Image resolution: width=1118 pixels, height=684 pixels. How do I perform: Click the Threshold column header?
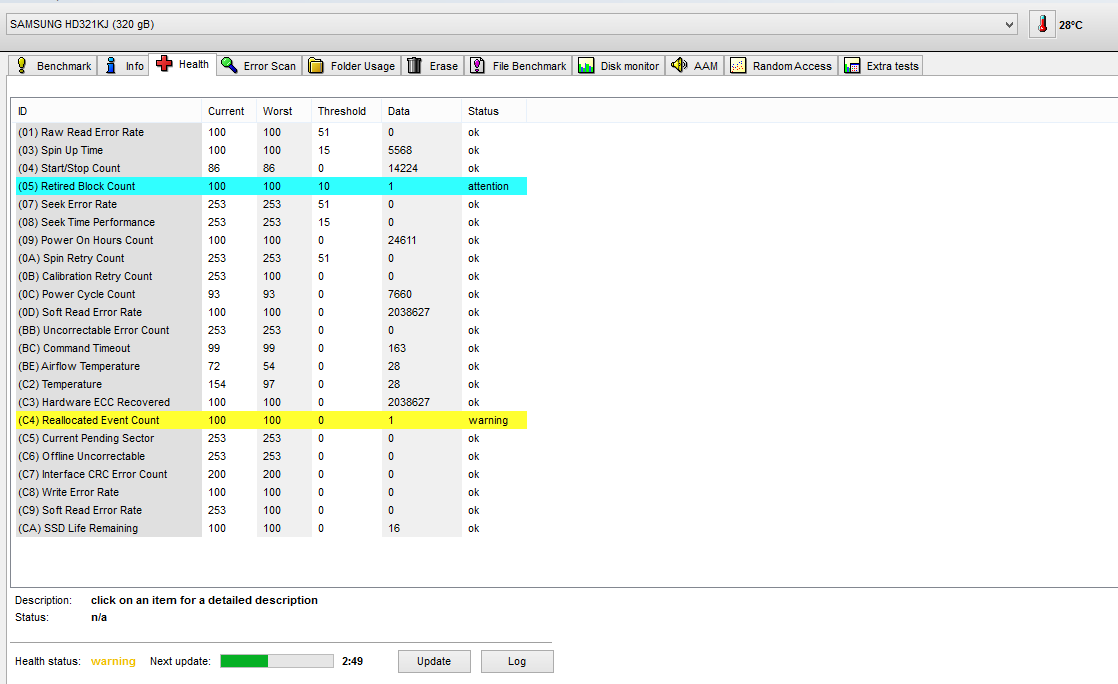coord(346,111)
